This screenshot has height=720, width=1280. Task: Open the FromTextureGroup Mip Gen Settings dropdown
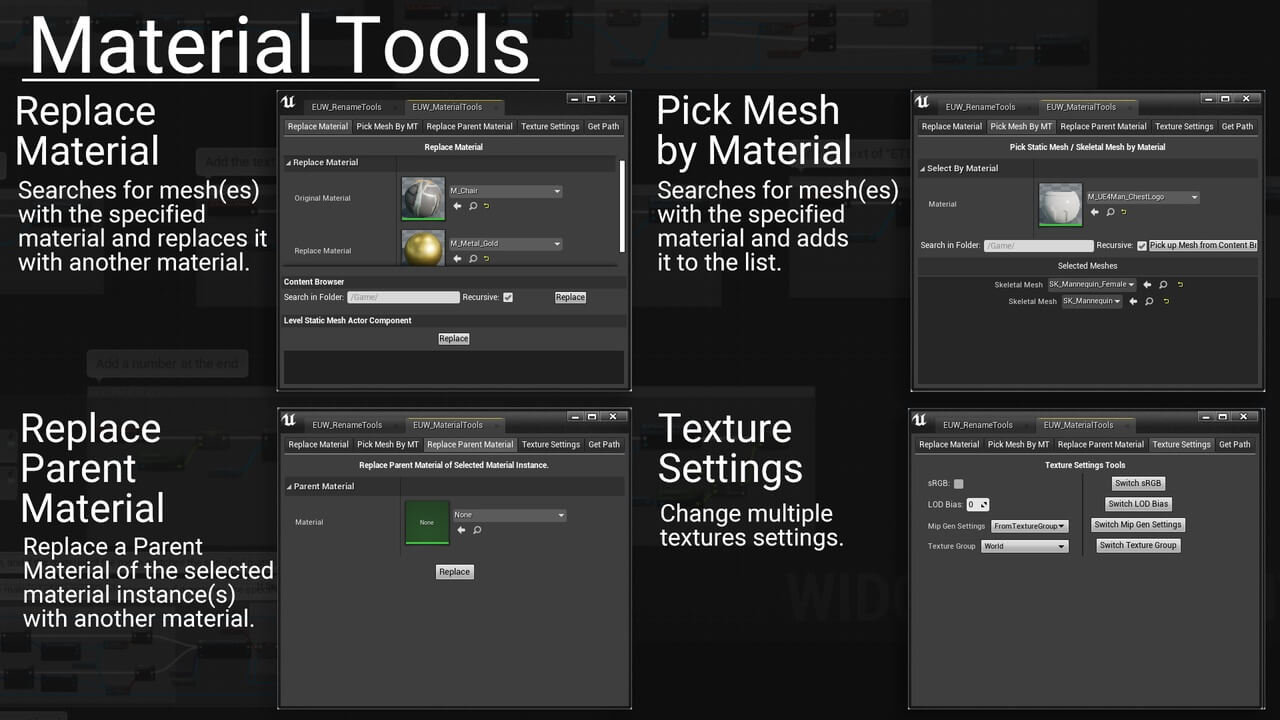point(1030,526)
